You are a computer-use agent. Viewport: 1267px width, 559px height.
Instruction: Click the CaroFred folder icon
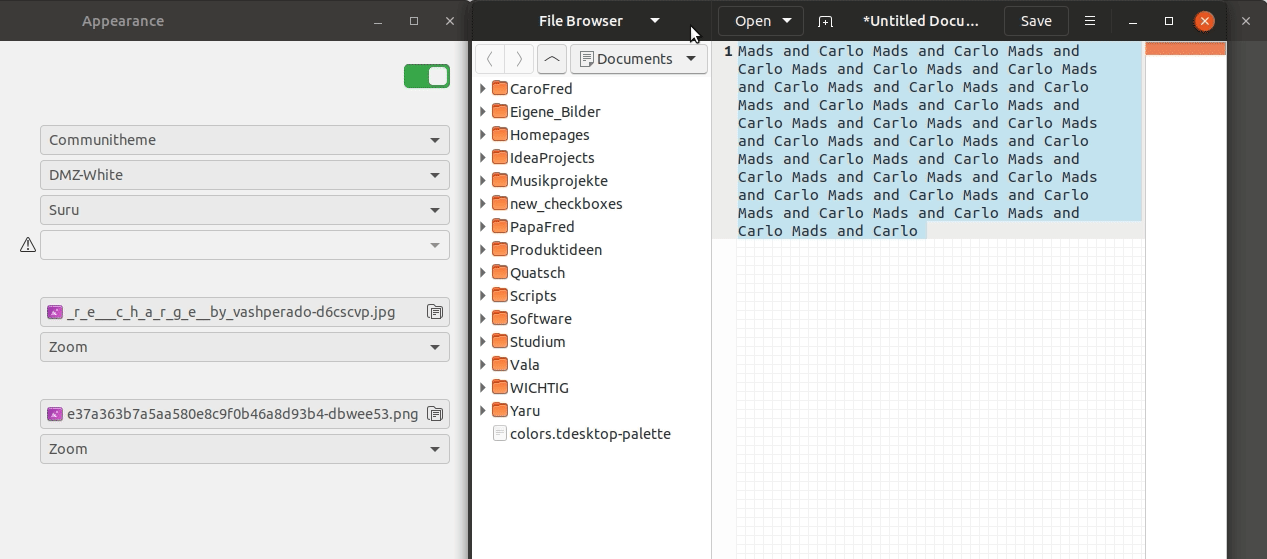point(500,88)
